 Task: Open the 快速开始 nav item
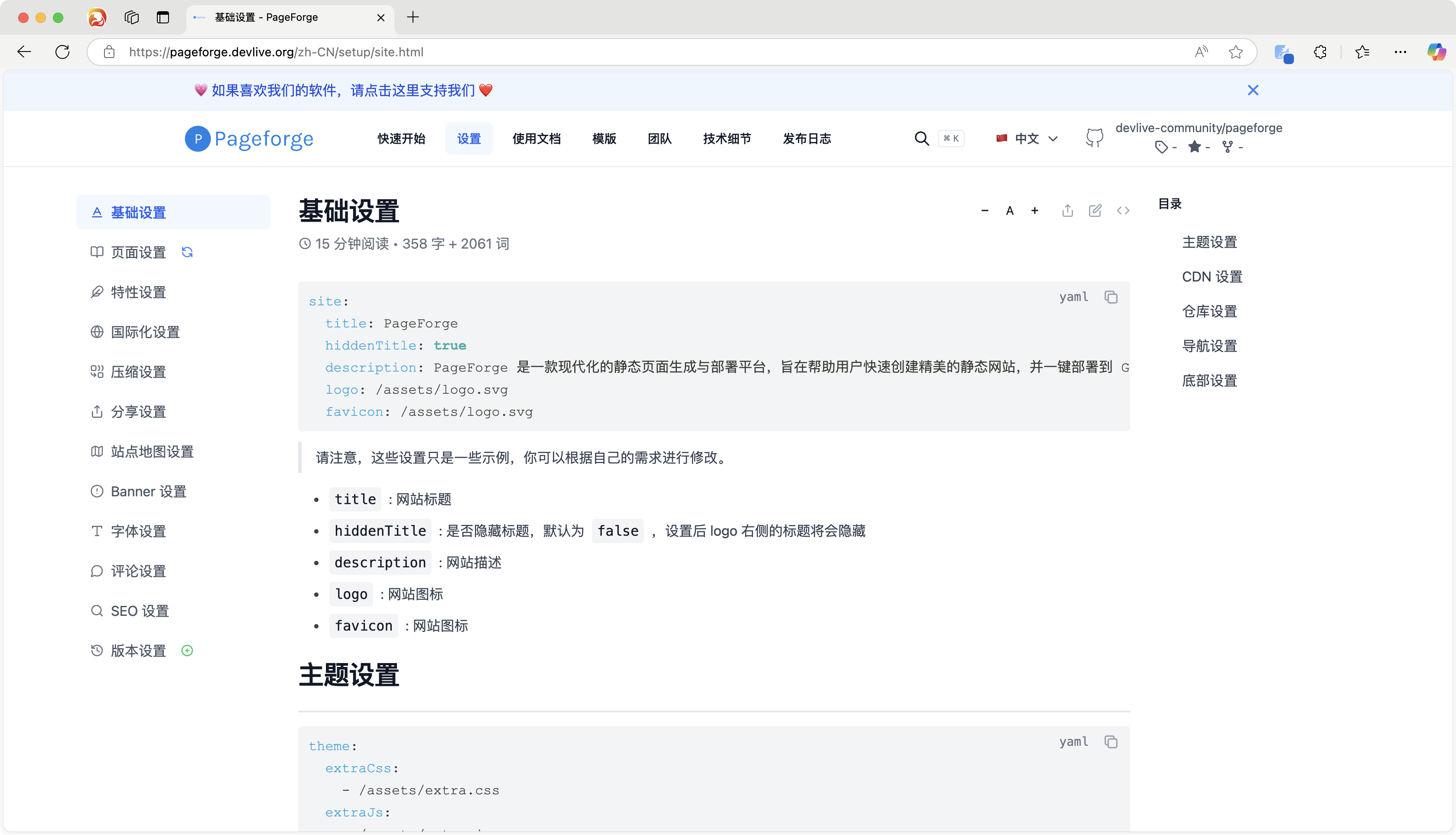(x=401, y=139)
